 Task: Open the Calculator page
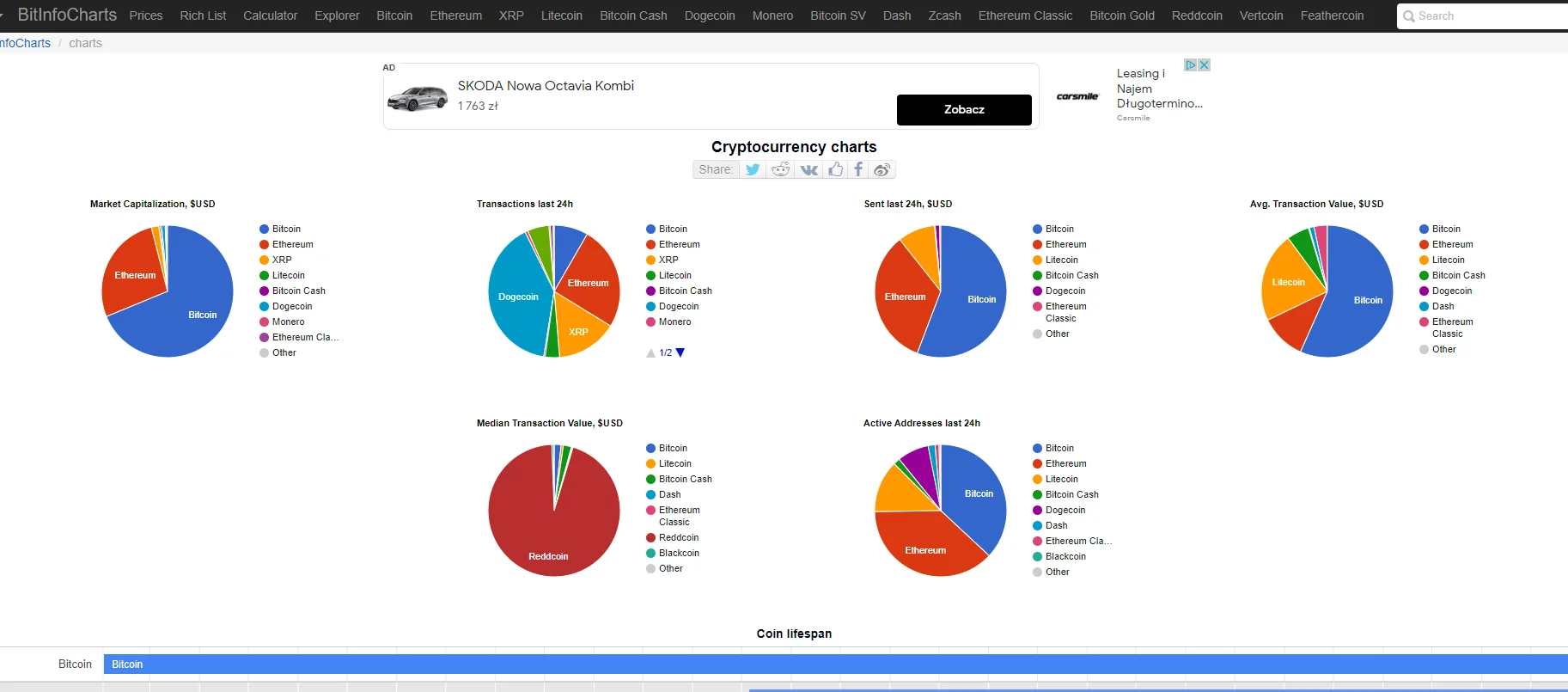tap(270, 15)
